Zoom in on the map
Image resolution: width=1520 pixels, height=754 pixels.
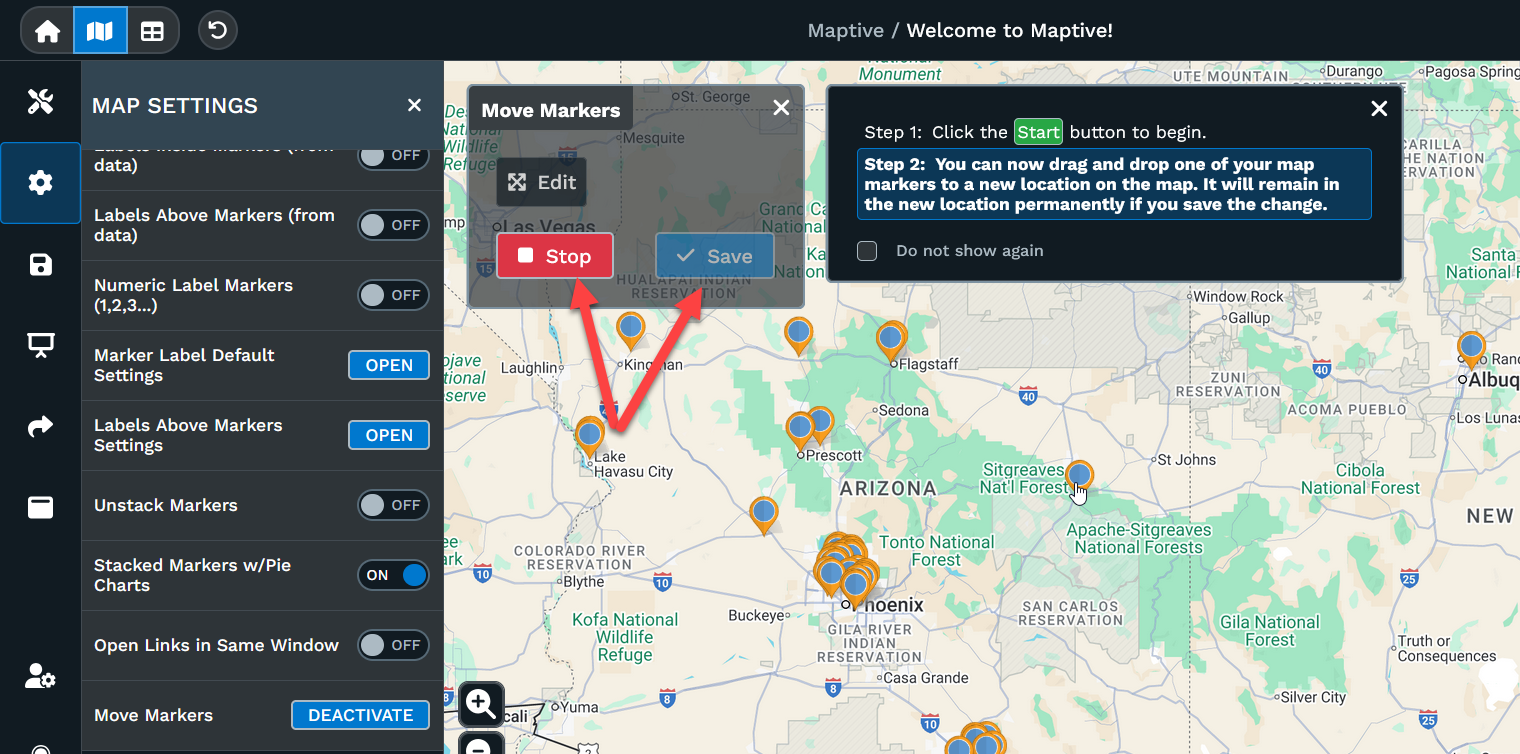point(481,704)
